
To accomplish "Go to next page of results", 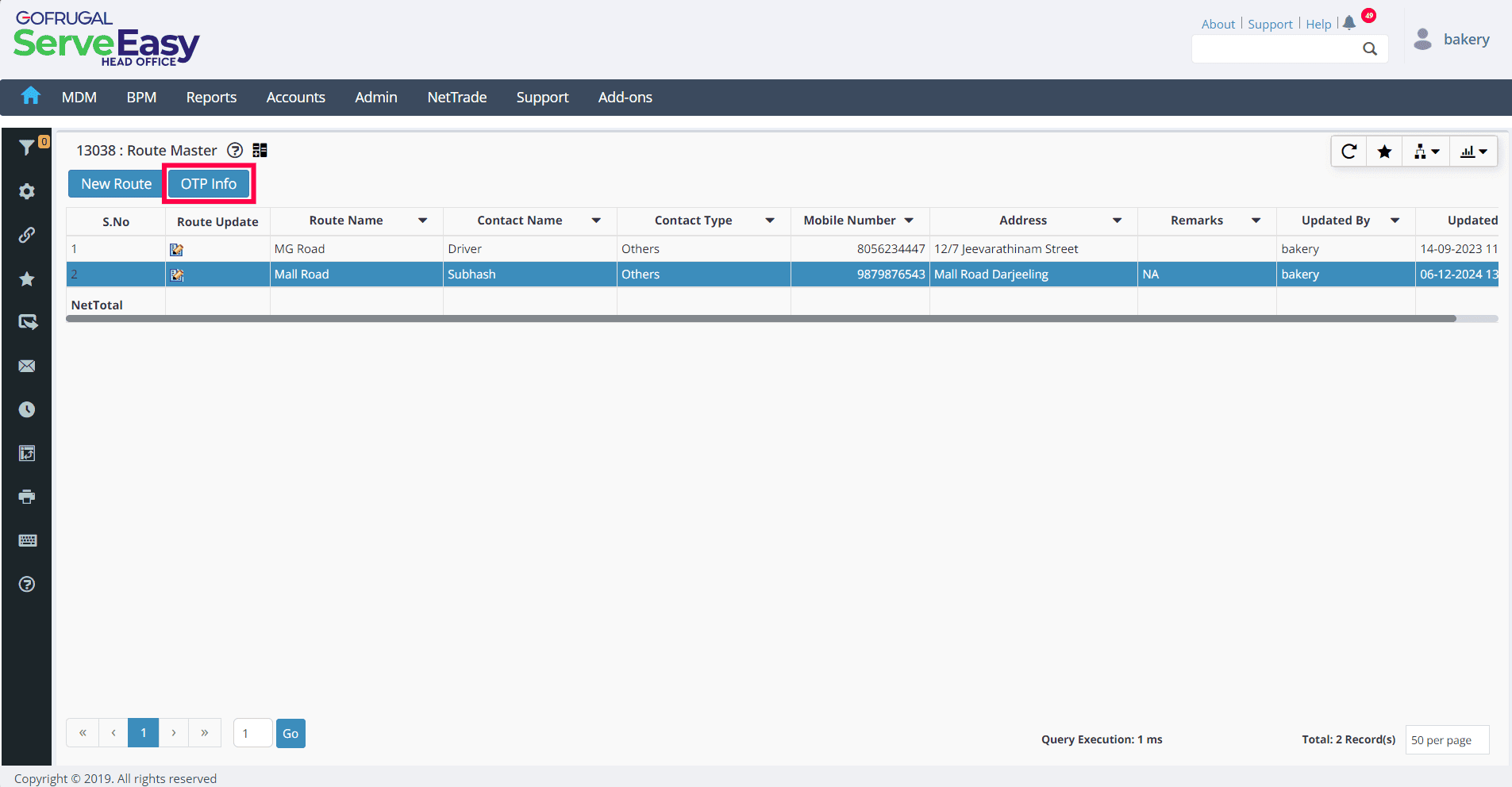I will pyautogui.click(x=174, y=733).
